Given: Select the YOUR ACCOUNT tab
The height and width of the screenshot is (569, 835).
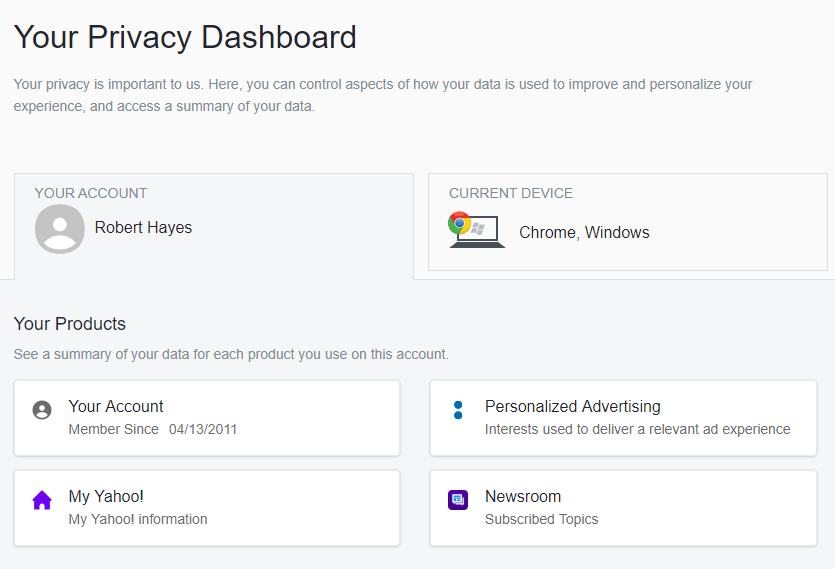Looking at the screenshot, I should click(214, 226).
